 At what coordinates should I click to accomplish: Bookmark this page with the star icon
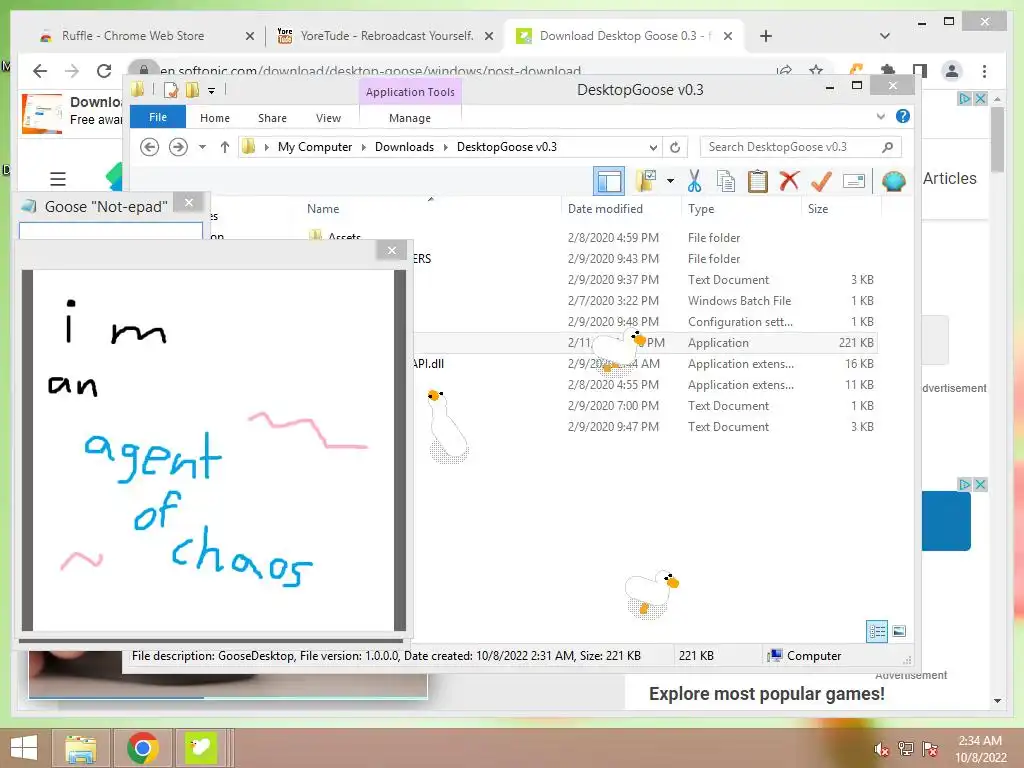816,71
